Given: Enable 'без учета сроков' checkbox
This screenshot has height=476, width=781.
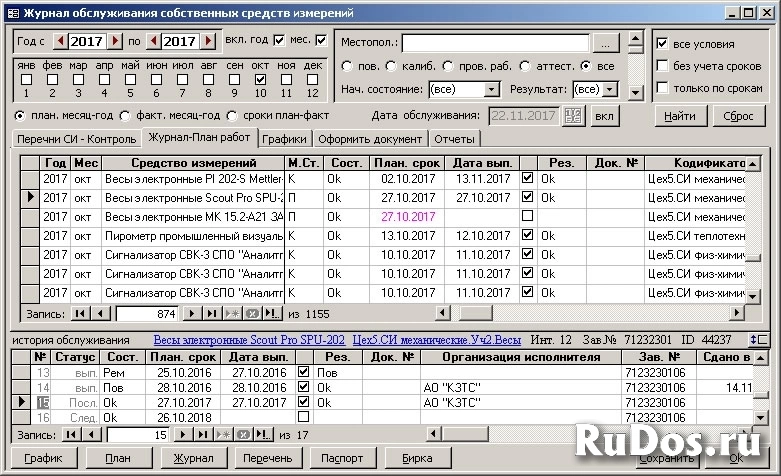Looking at the screenshot, I should click(x=661, y=66).
